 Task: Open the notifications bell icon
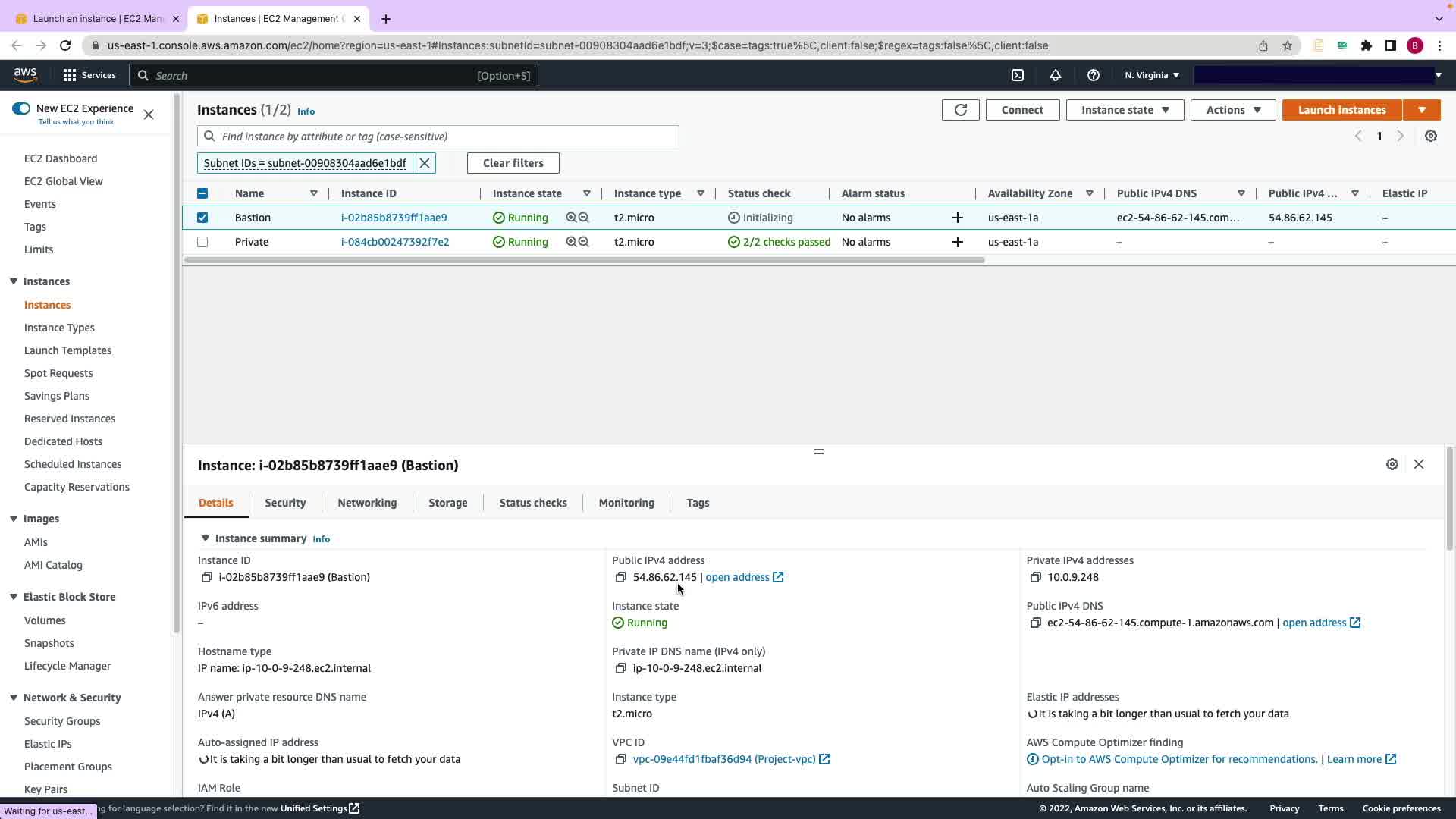click(x=1055, y=75)
